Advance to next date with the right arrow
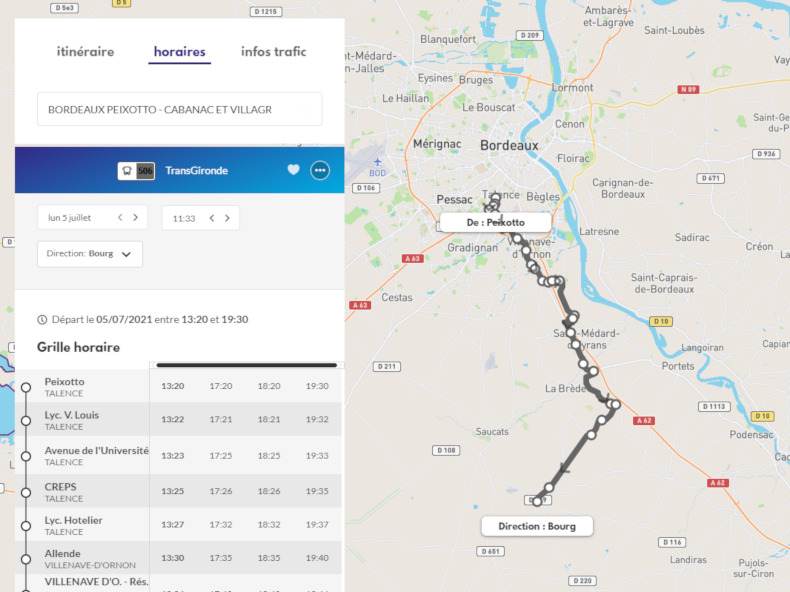This screenshot has height=592, width=790. click(136, 218)
